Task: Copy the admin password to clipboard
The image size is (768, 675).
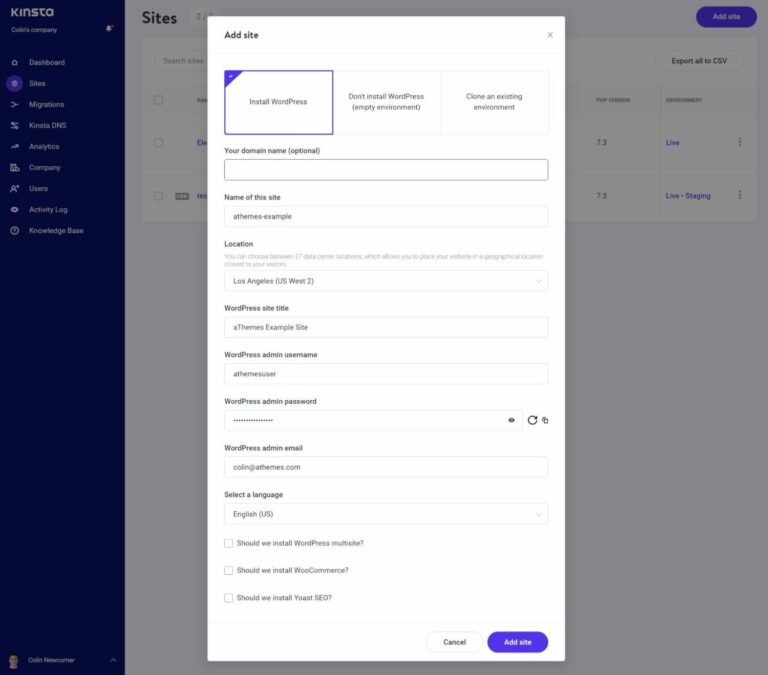Action: pyautogui.click(x=545, y=420)
